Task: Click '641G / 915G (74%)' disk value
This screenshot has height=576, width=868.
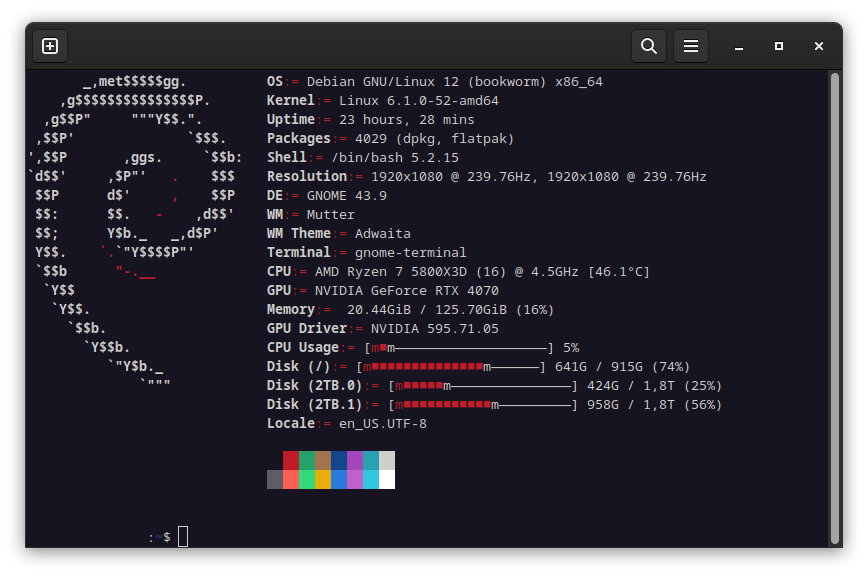Action: tap(622, 367)
